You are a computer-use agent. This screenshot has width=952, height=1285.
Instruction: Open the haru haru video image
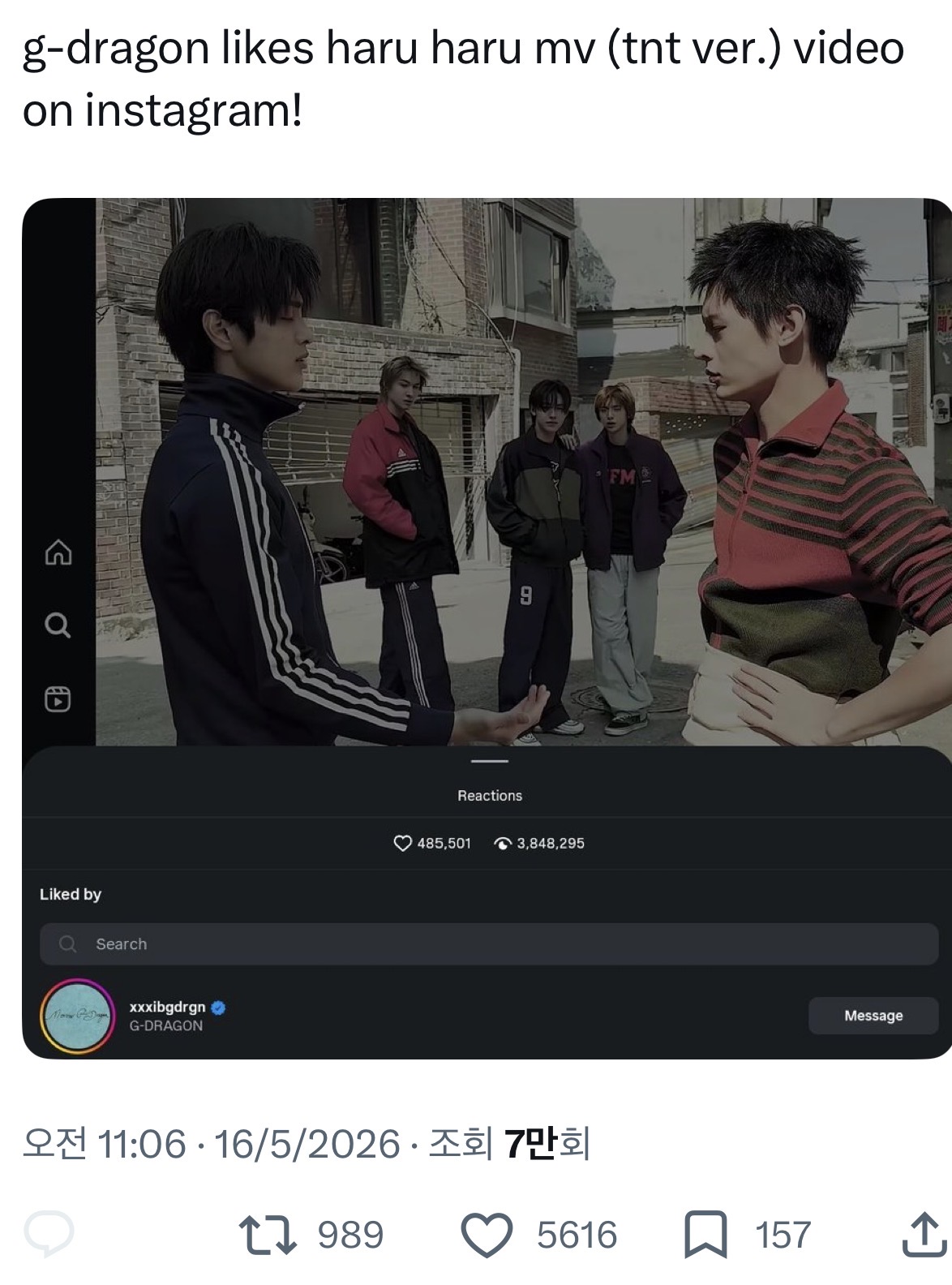[x=523, y=472]
